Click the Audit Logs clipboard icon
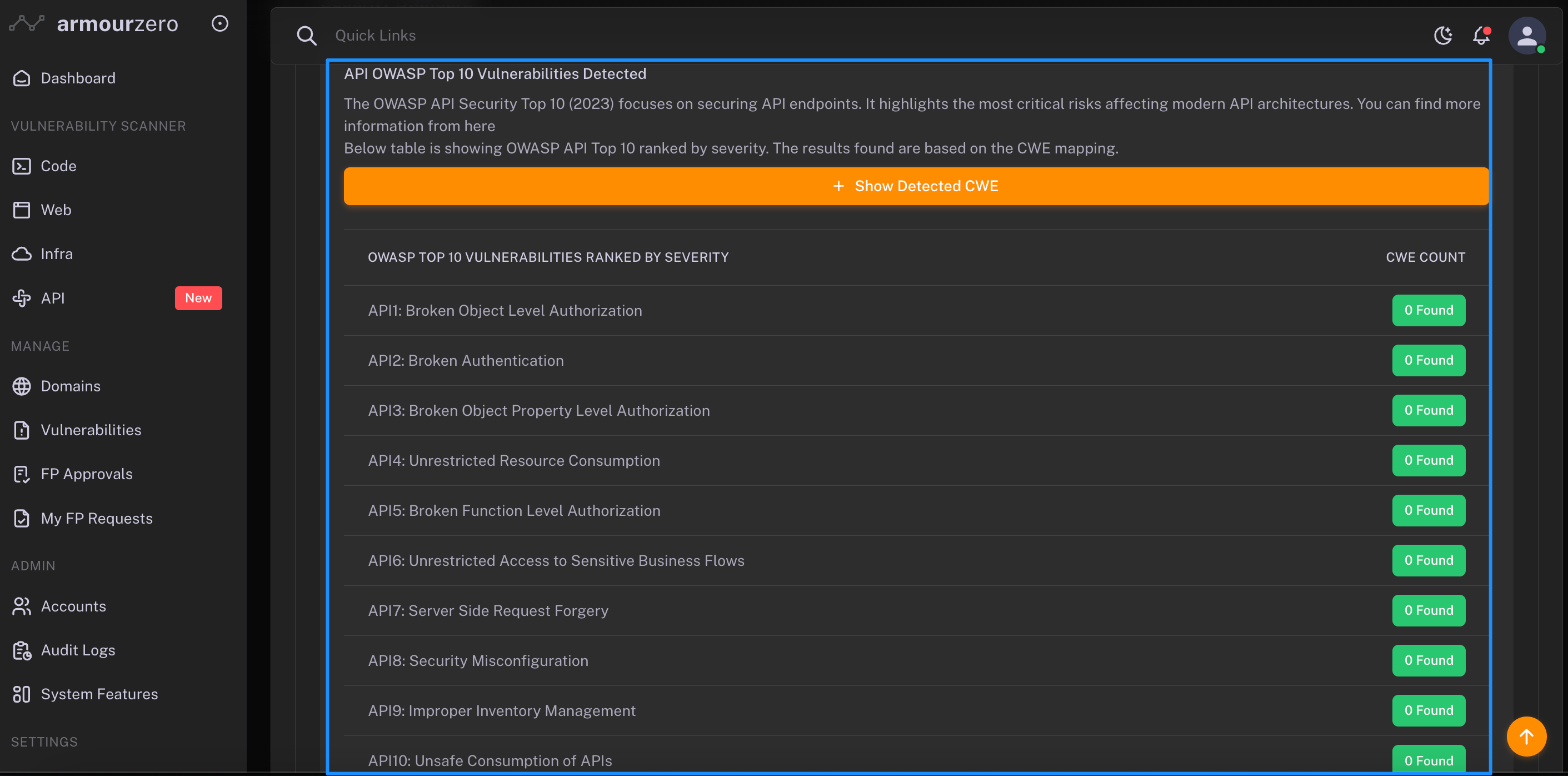The width and height of the screenshot is (1568, 776). point(21,650)
